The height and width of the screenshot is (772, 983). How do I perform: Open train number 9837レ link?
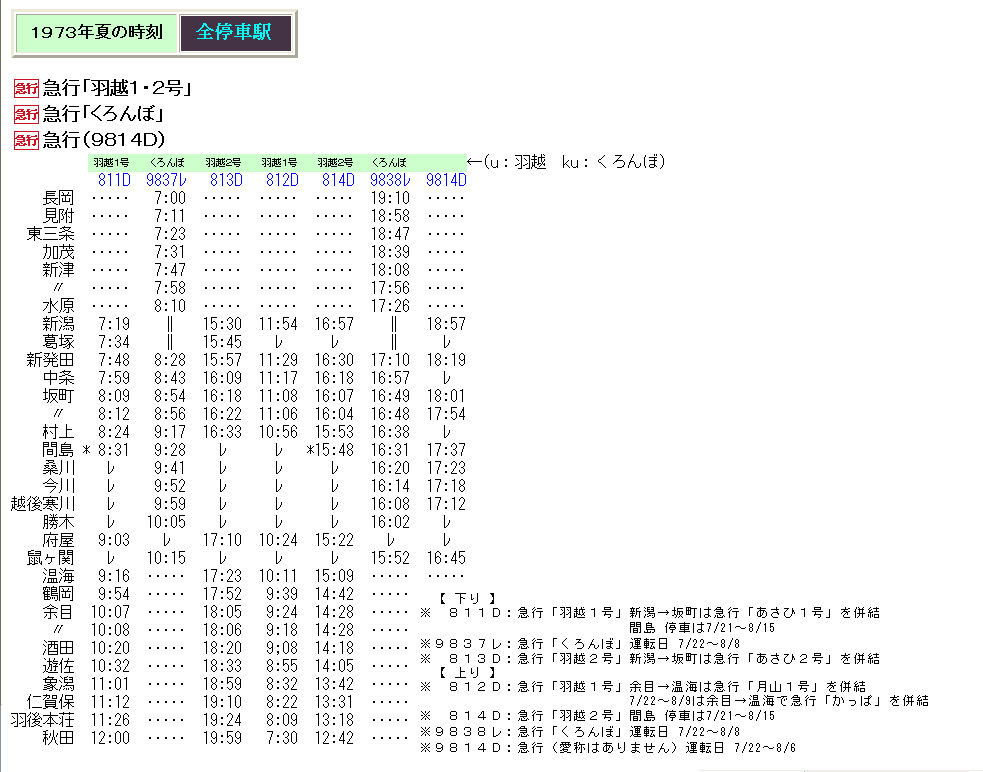pos(166,181)
